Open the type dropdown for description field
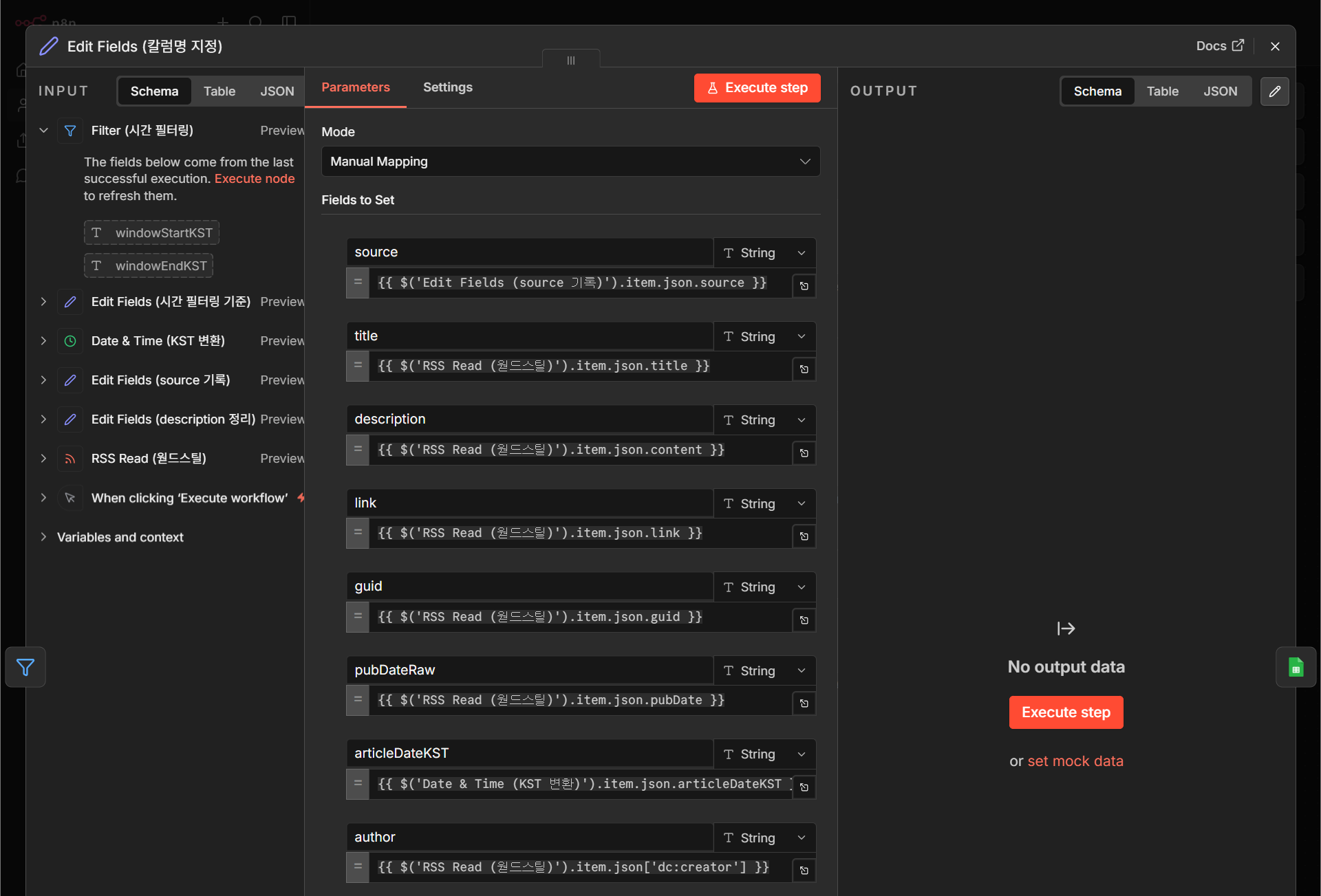Image resolution: width=1321 pixels, height=896 pixels. coord(764,420)
